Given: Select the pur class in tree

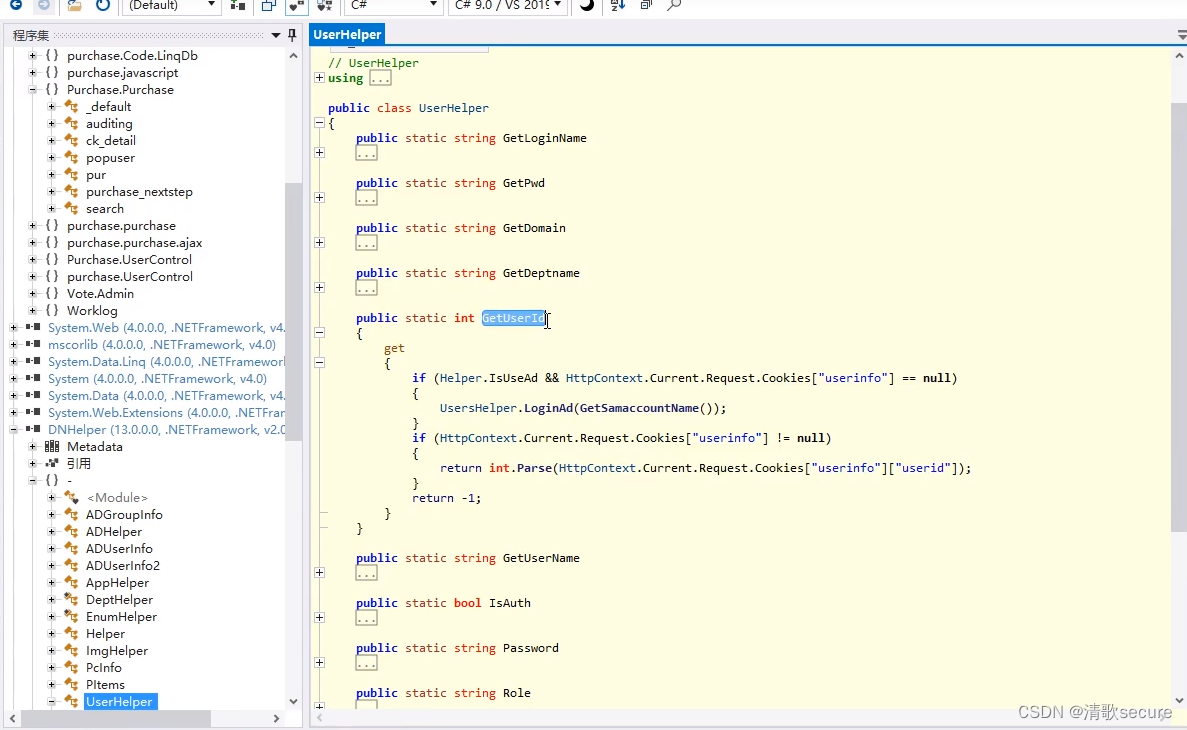Looking at the screenshot, I should [95, 175].
